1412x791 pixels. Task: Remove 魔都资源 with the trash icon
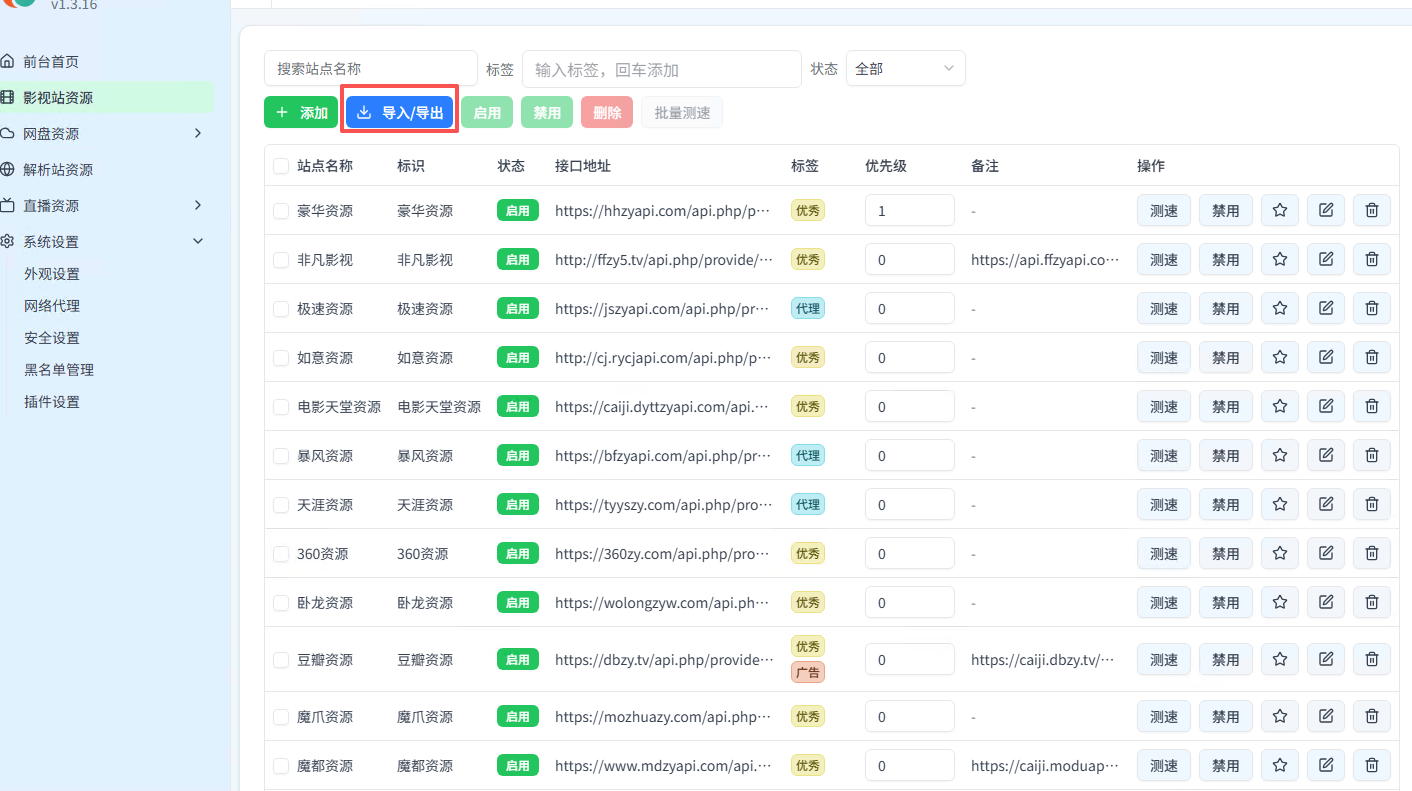(1371, 765)
